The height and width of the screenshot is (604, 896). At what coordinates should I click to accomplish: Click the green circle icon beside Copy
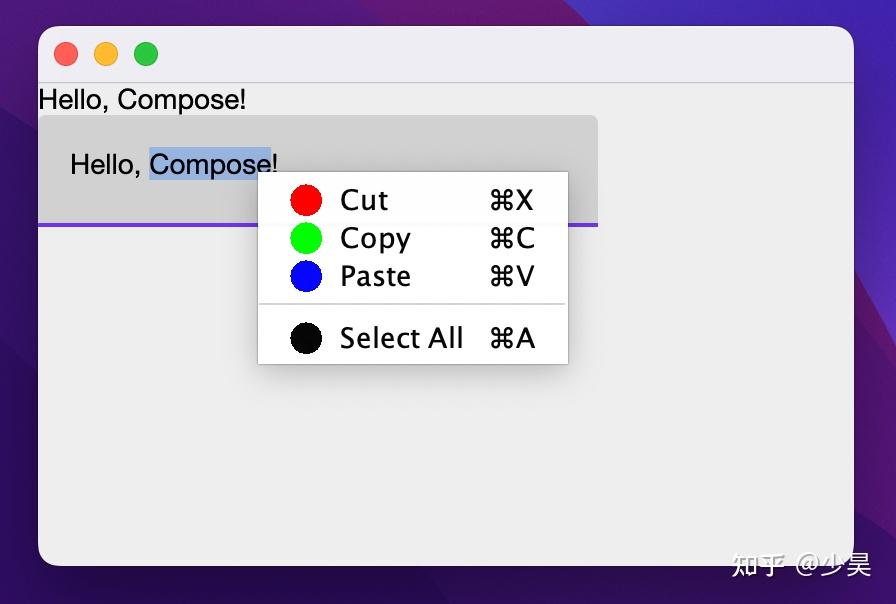[306, 238]
